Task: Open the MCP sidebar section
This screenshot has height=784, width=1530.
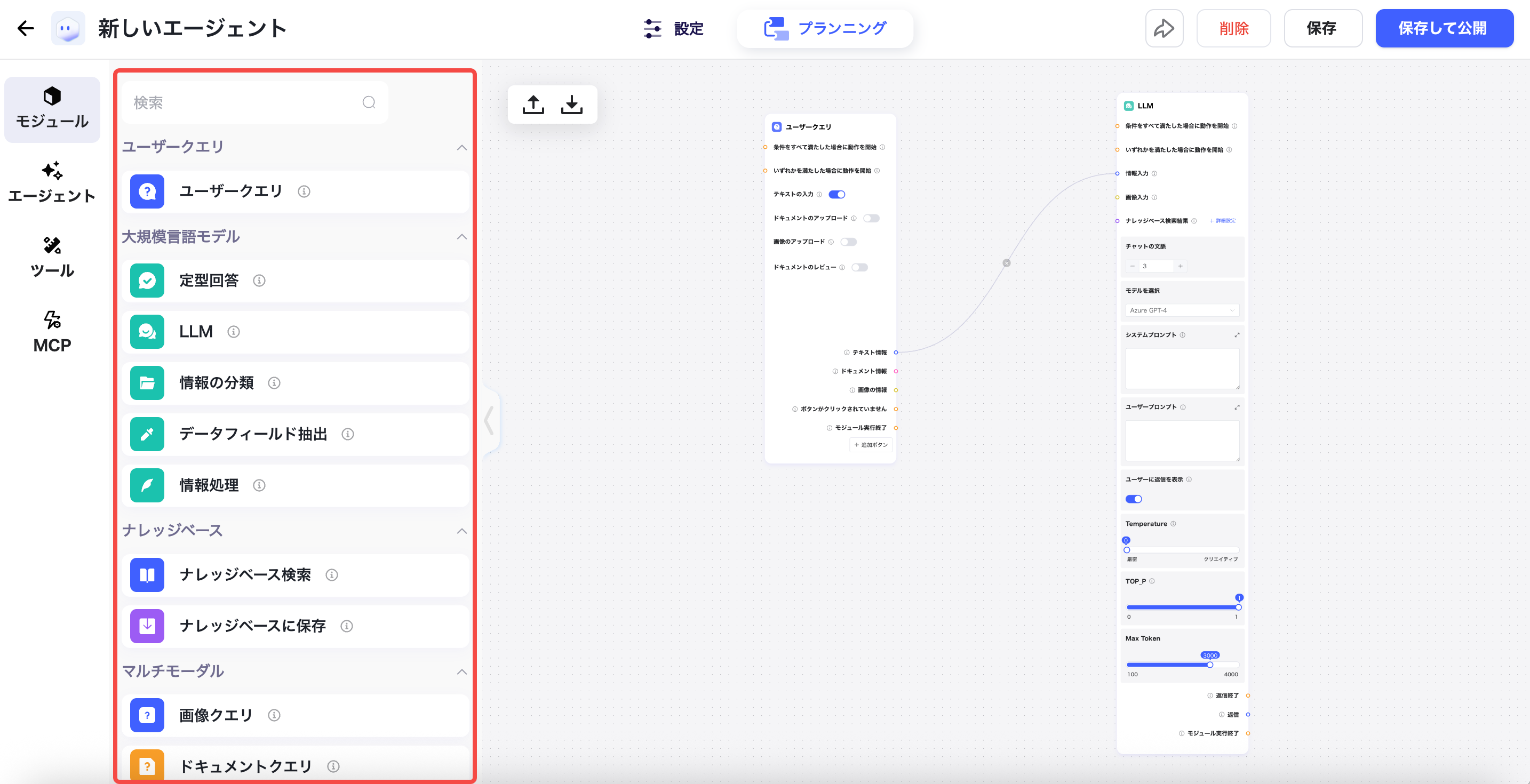Action: click(52, 331)
